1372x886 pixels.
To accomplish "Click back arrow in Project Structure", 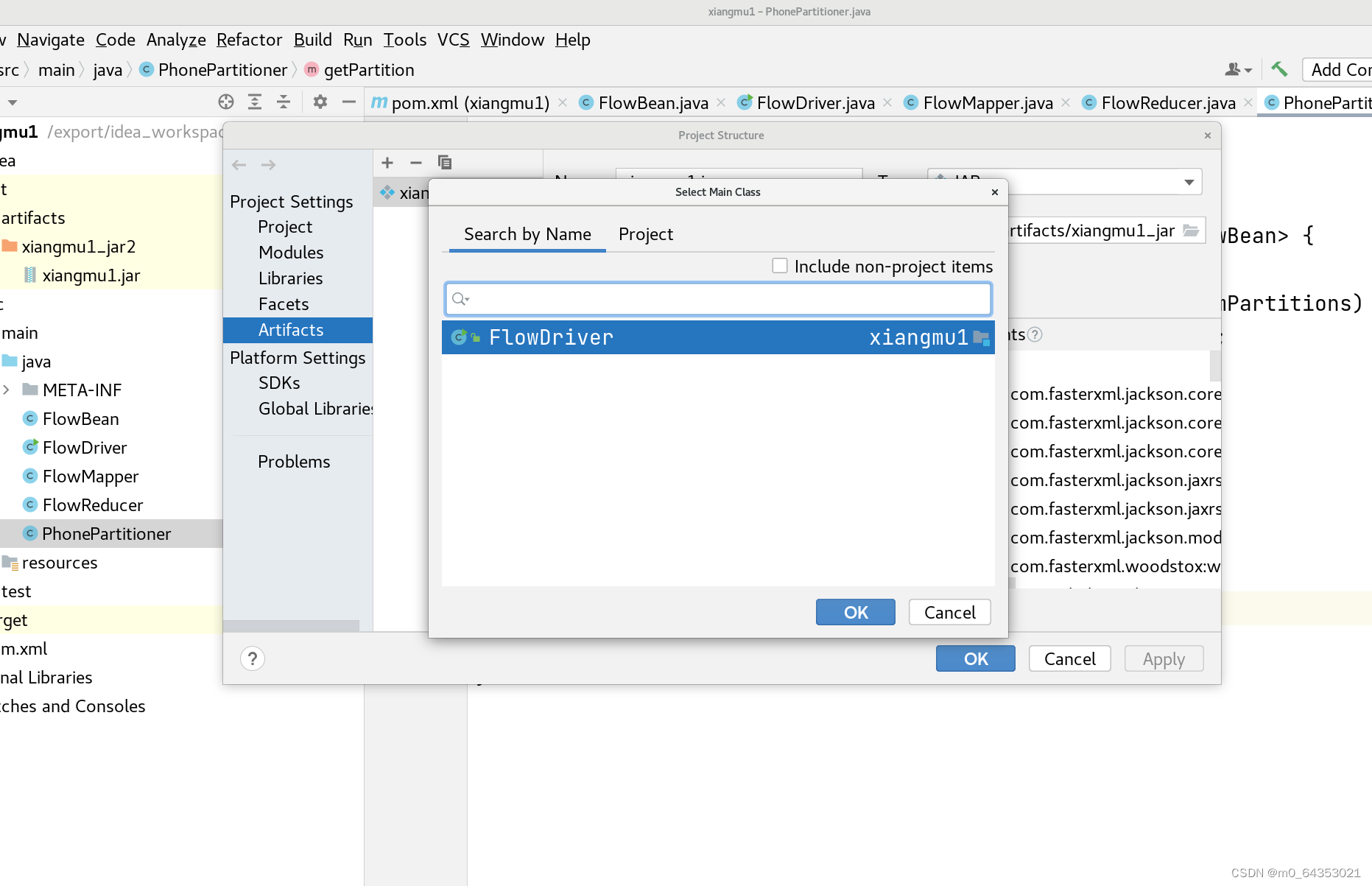I will [239, 165].
